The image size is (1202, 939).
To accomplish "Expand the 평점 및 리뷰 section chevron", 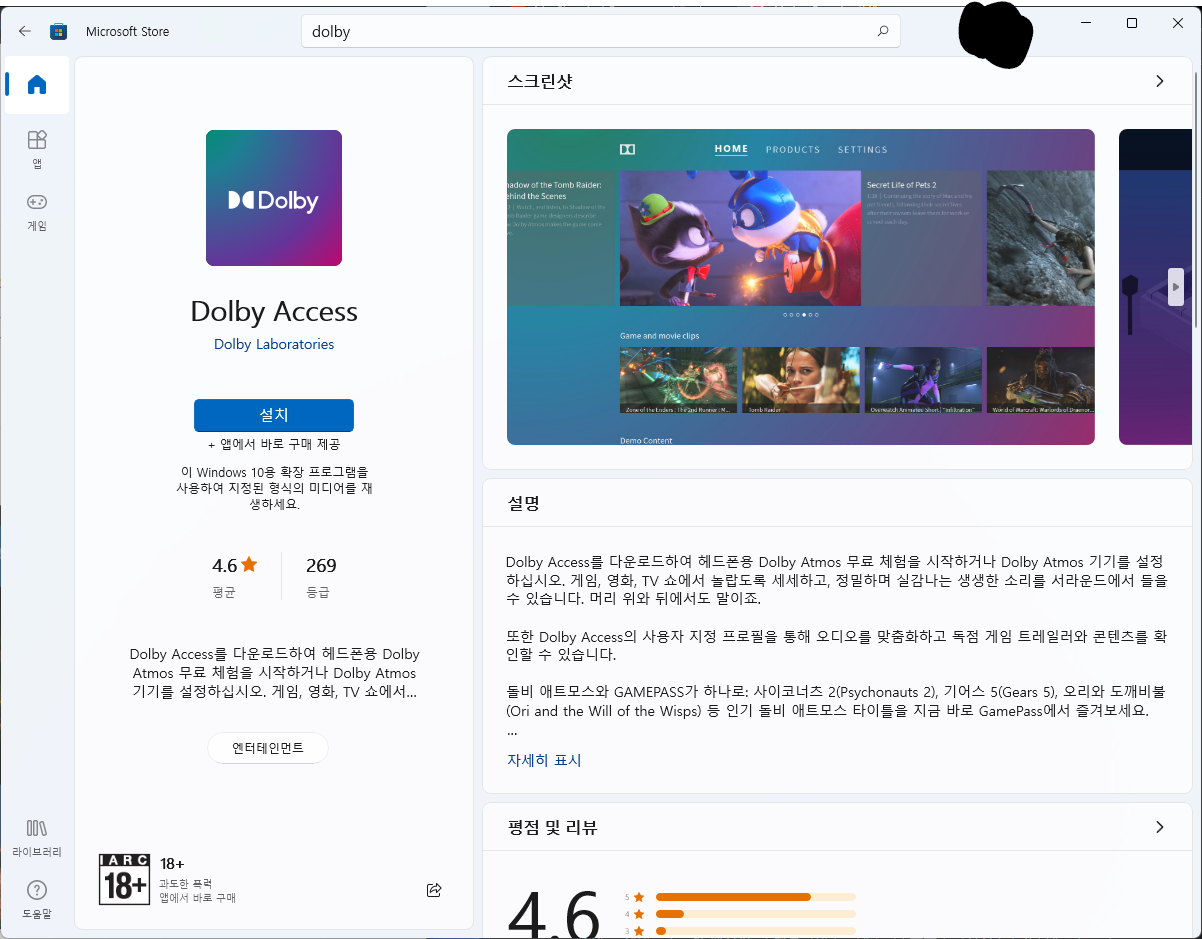I will click(1159, 827).
